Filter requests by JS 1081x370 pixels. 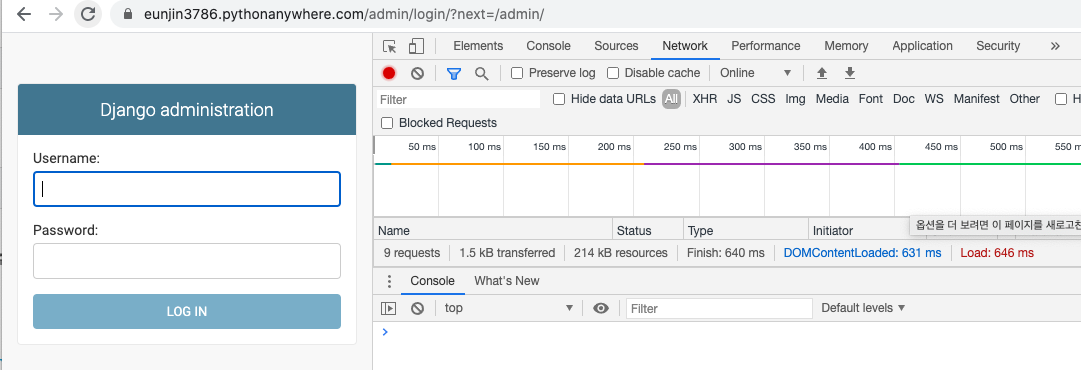click(734, 99)
